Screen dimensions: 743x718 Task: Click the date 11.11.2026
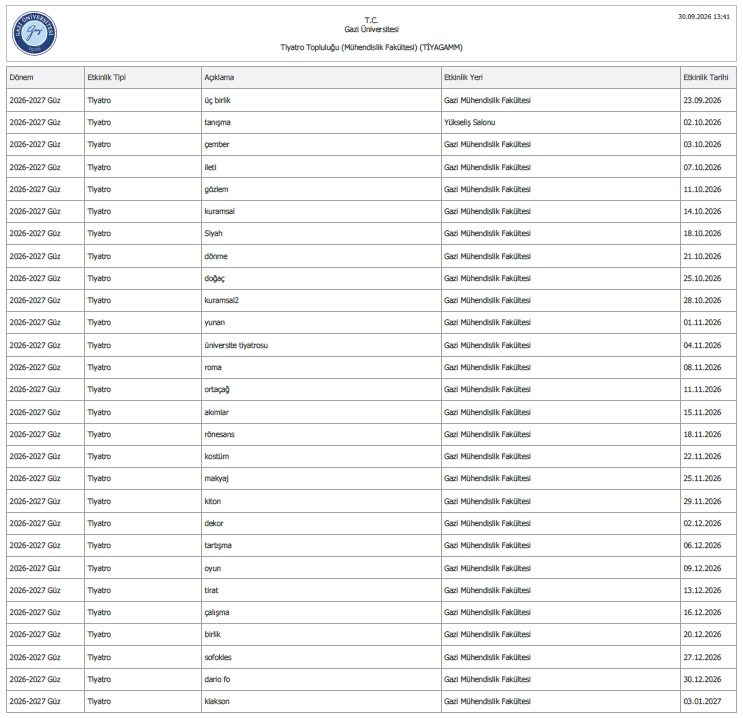pos(702,390)
